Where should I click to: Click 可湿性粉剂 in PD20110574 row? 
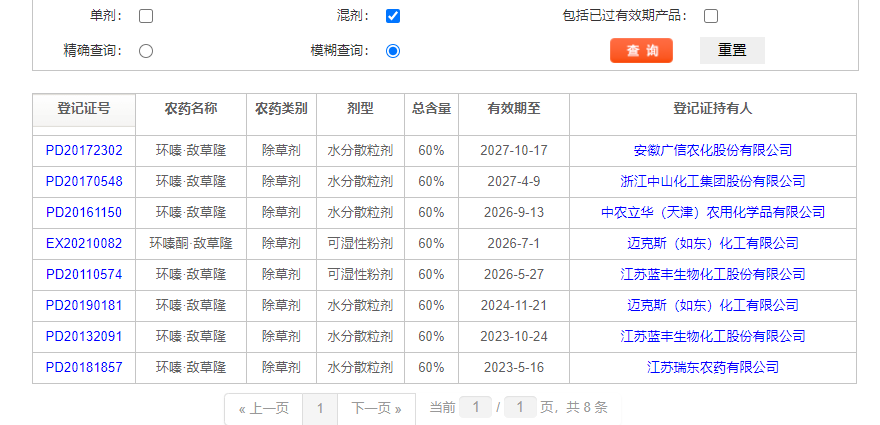click(x=360, y=274)
